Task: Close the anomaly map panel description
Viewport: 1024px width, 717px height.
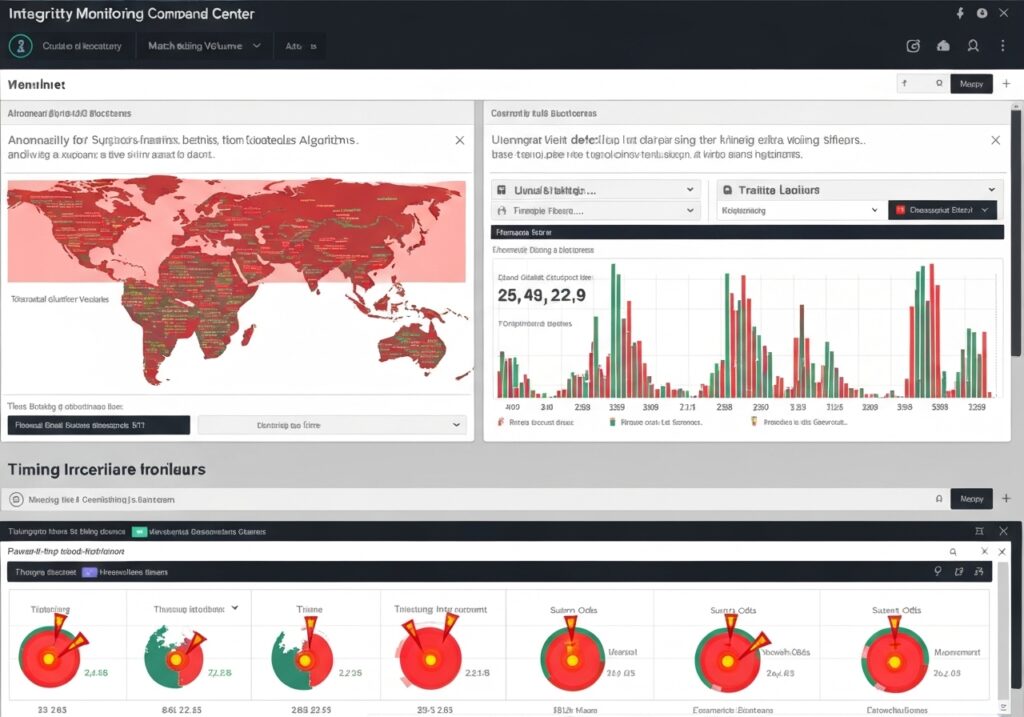Action: coord(459,141)
